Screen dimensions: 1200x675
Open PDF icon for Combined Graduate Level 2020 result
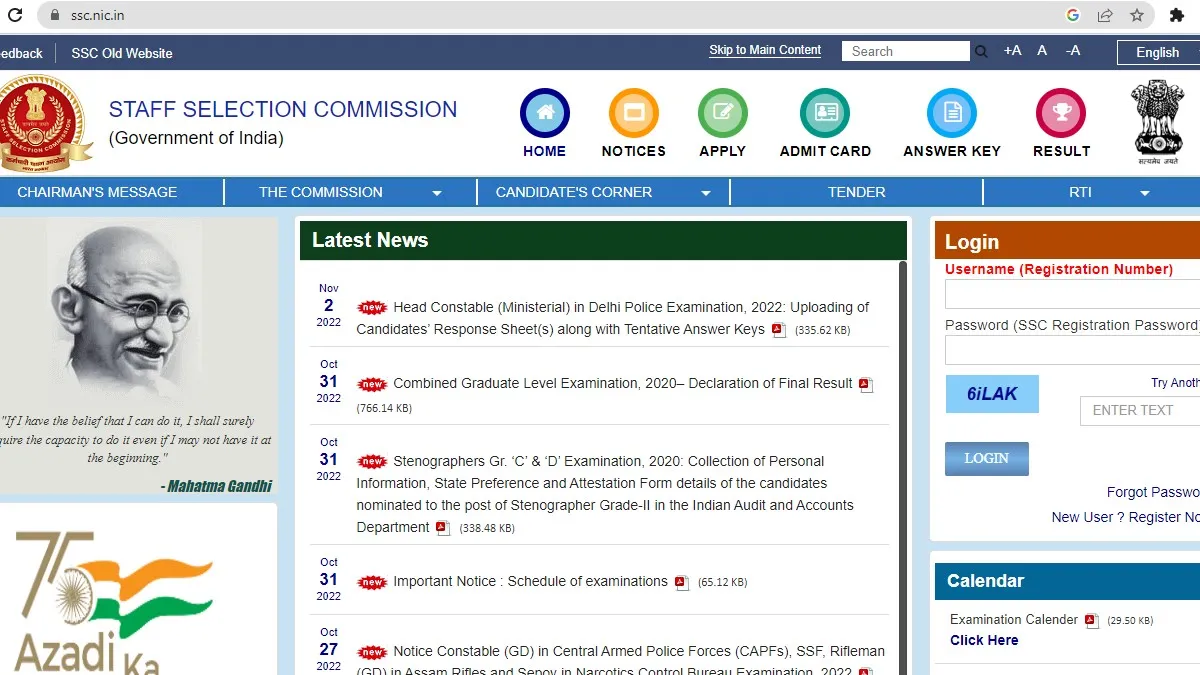click(x=866, y=384)
